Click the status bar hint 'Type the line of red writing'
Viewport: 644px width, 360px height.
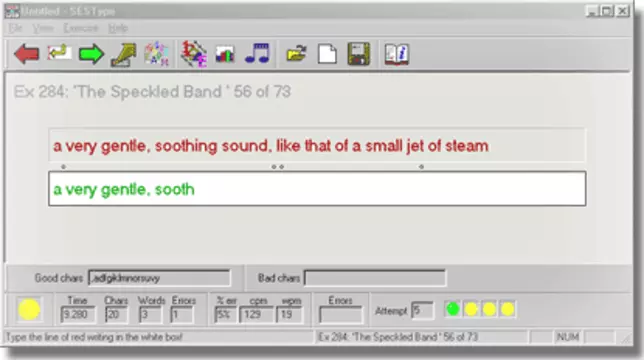tap(94, 337)
